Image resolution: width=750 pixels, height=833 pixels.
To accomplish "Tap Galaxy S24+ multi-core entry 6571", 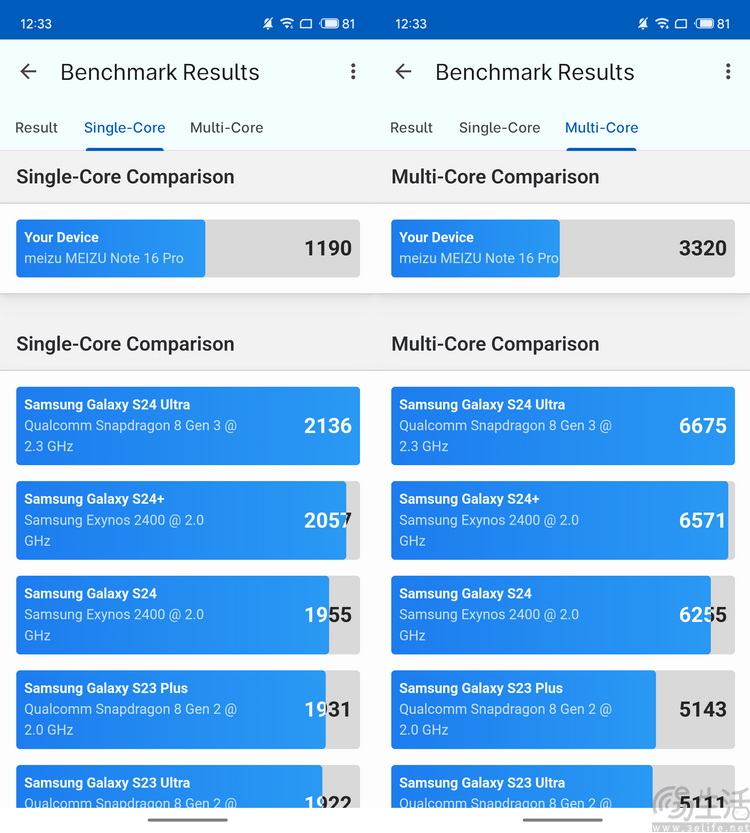I will [563, 520].
